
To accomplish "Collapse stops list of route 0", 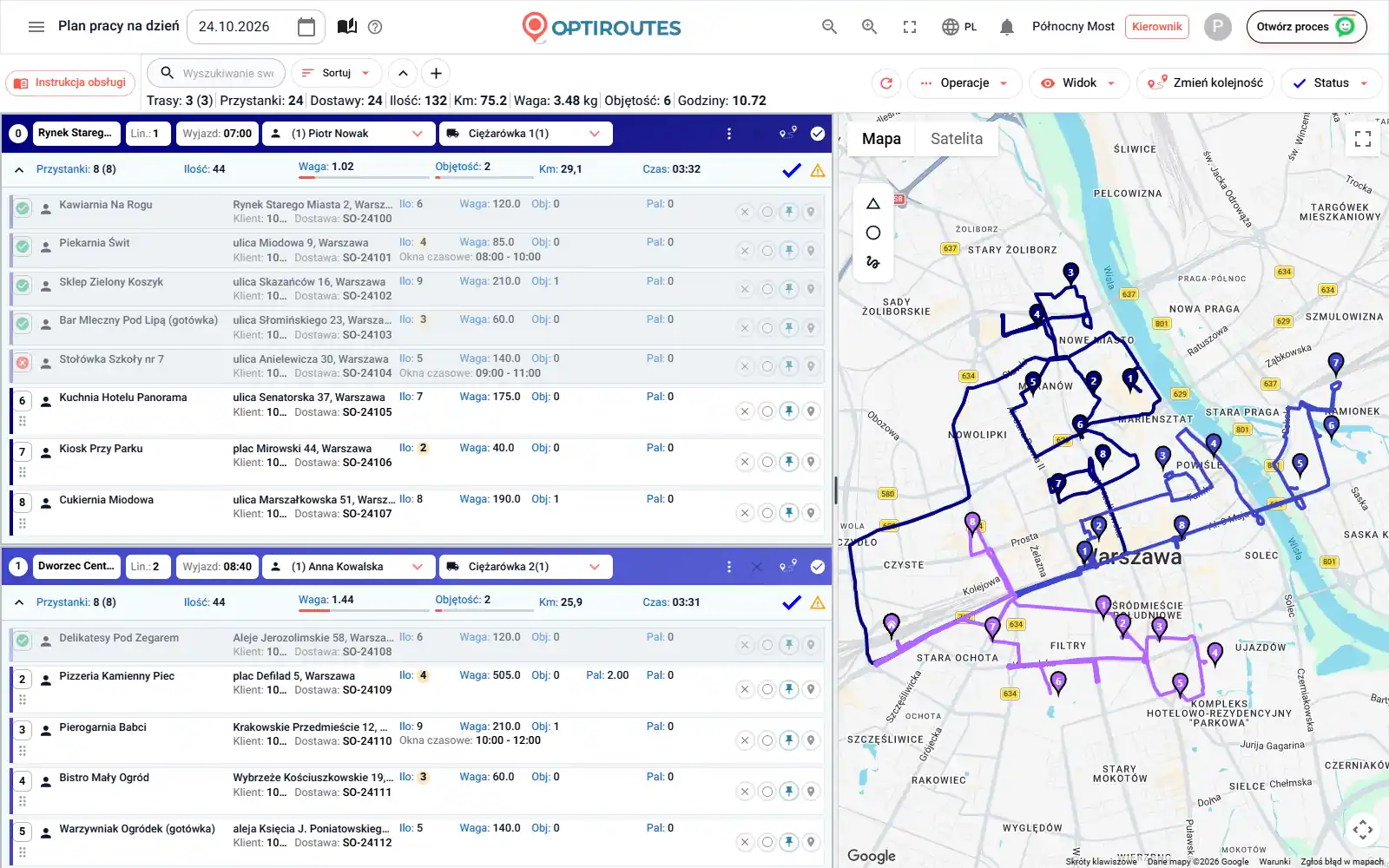I will point(19,170).
